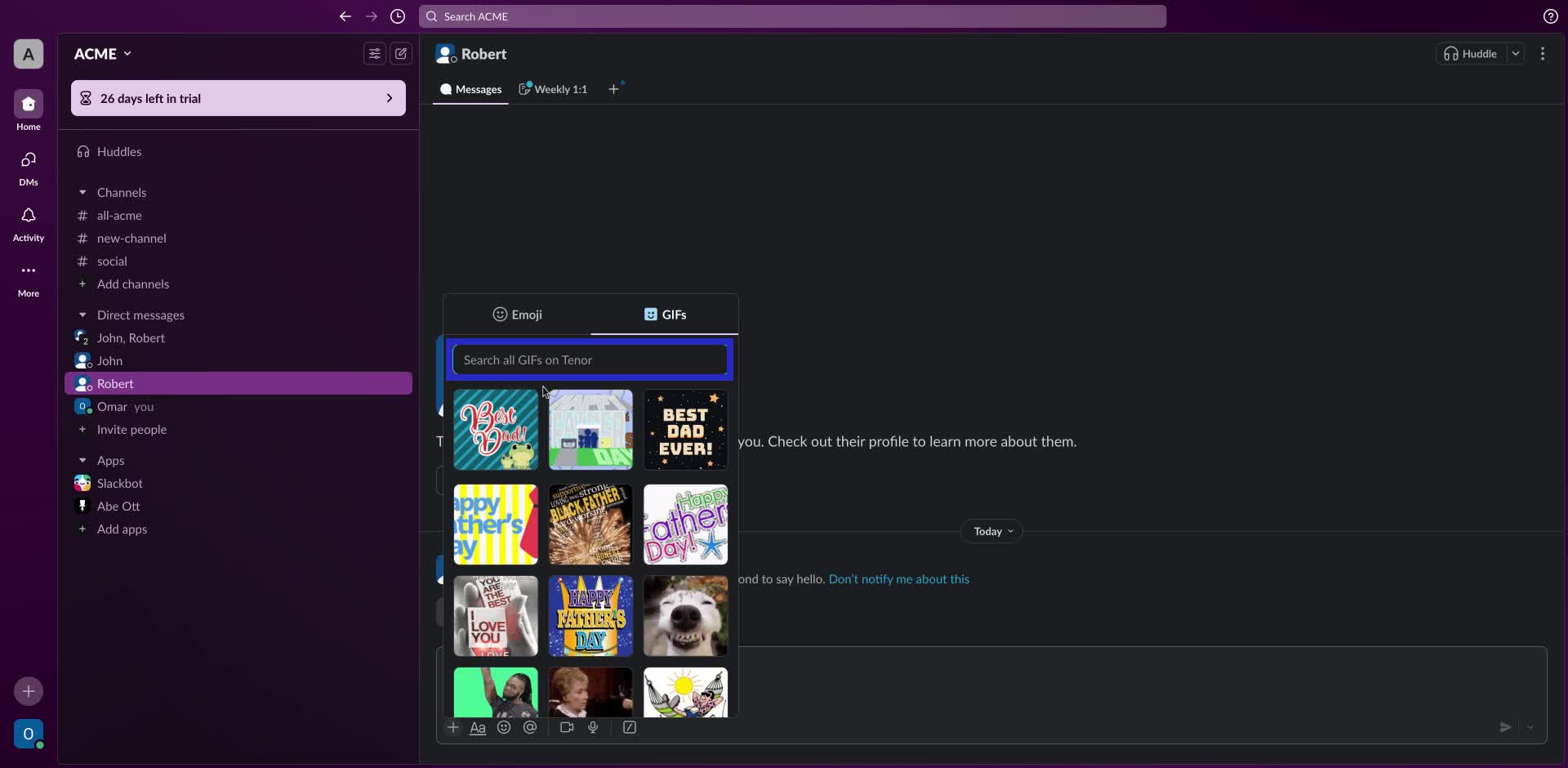Screen dimensions: 1568x768
Task: Select Invite people in the sidebar
Action: click(x=131, y=430)
